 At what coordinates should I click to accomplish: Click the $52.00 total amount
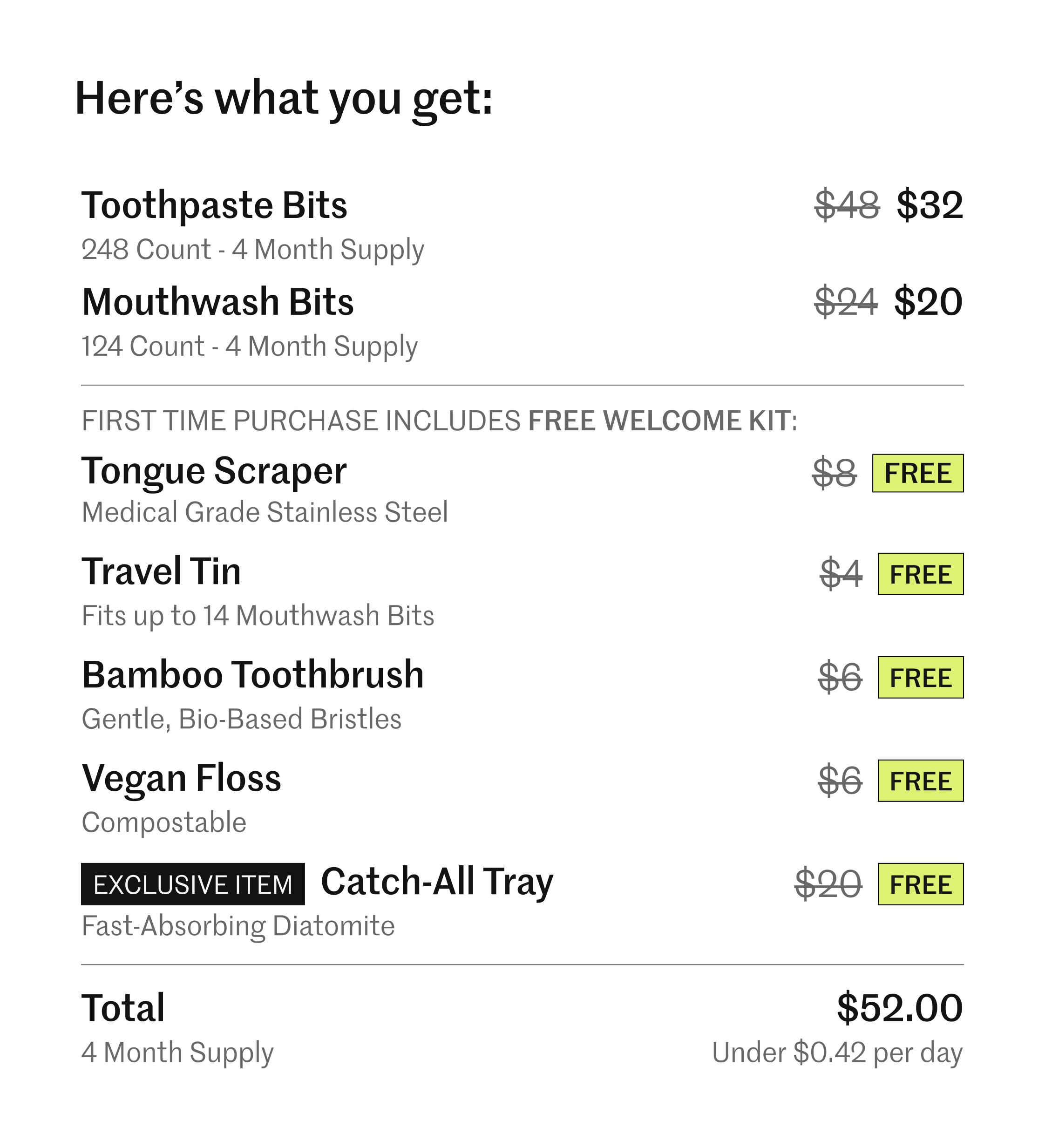(x=900, y=1007)
